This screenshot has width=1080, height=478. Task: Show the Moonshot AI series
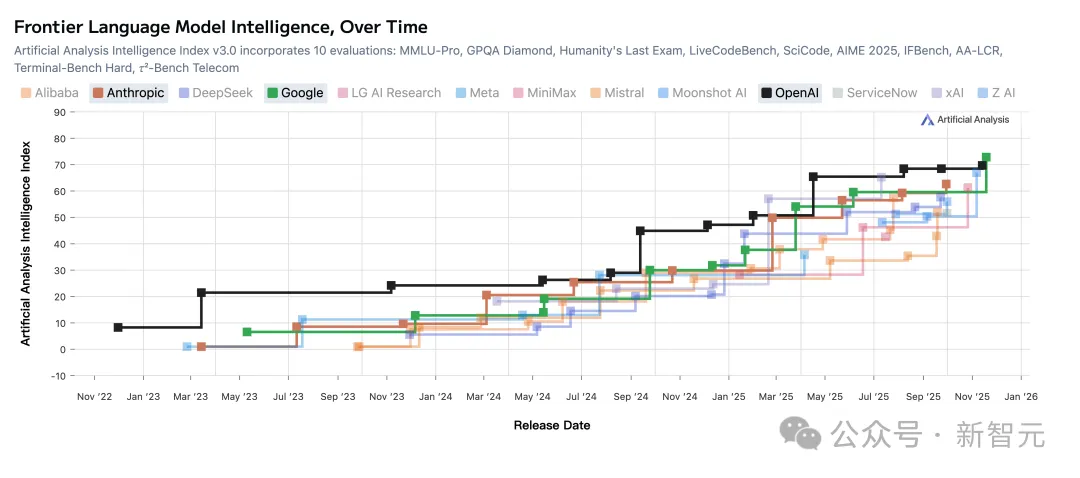coord(701,93)
